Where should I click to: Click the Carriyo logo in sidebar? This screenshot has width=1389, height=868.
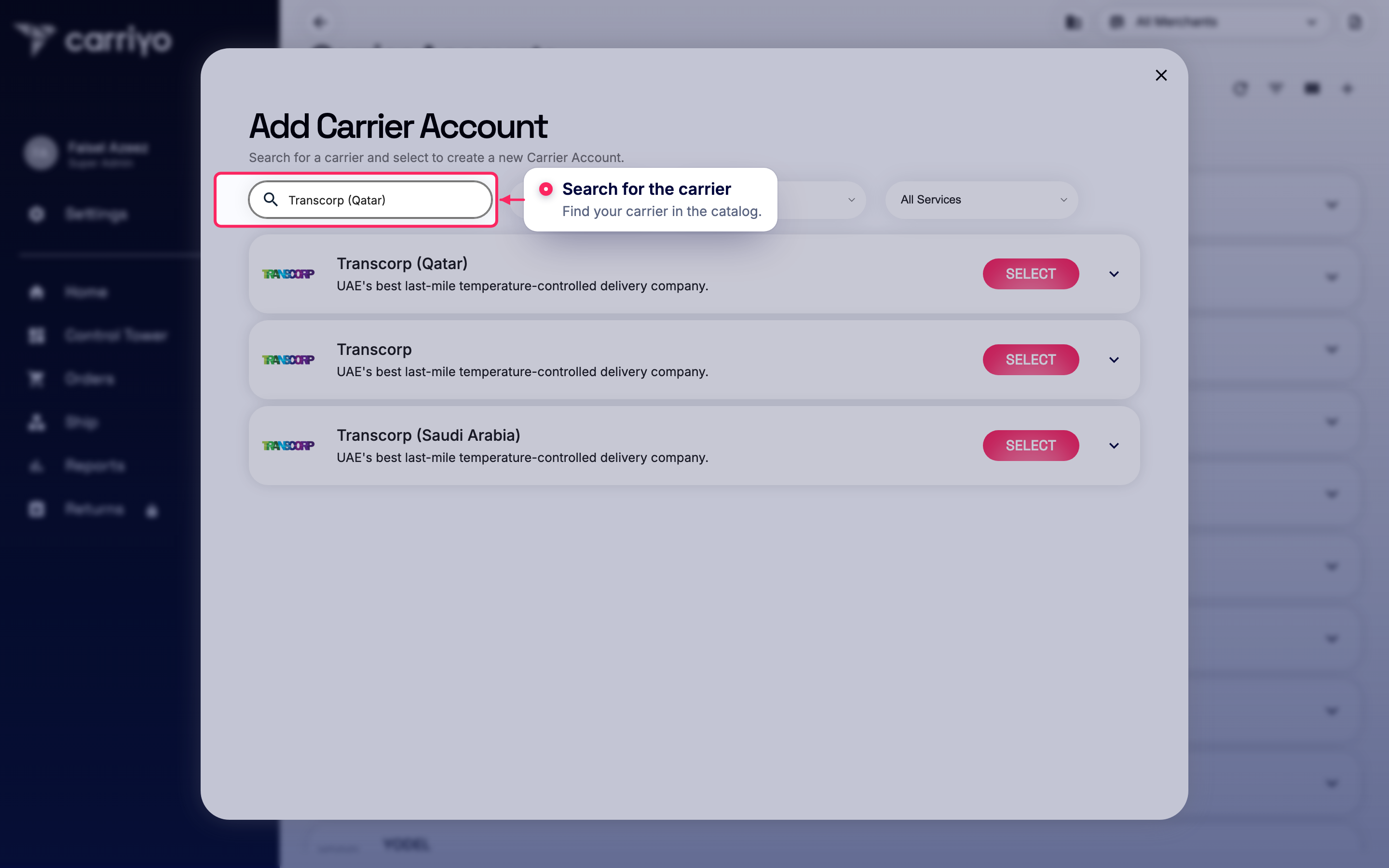[93, 39]
